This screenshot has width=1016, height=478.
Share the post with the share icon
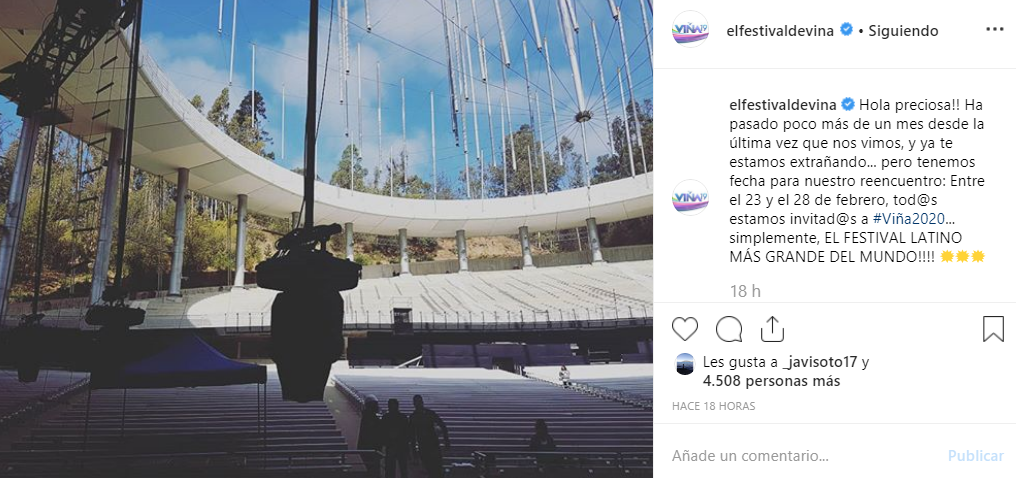tap(772, 329)
